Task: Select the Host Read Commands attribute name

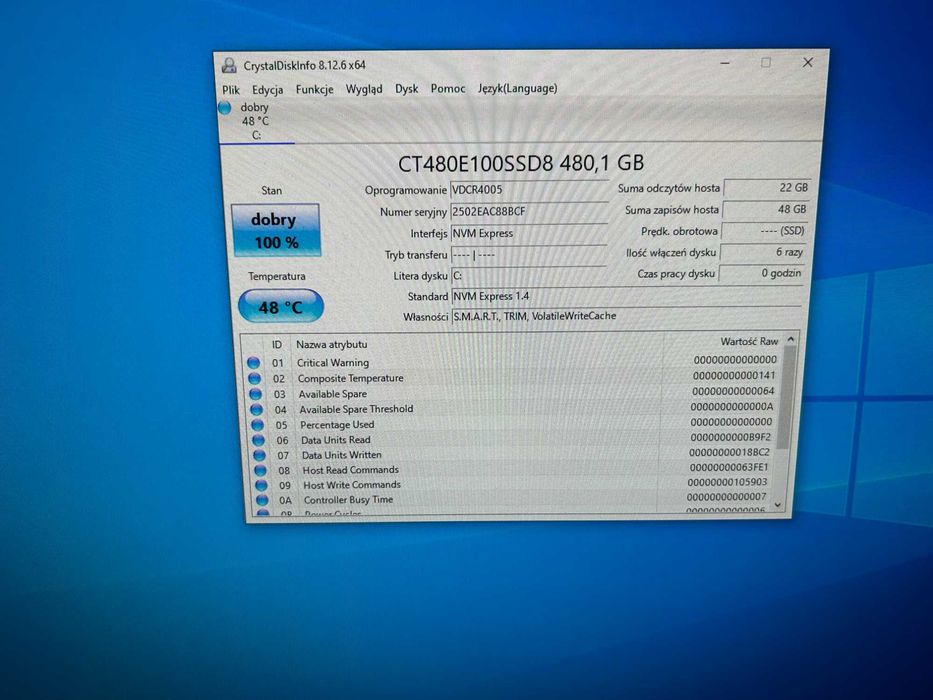Action: (350, 470)
